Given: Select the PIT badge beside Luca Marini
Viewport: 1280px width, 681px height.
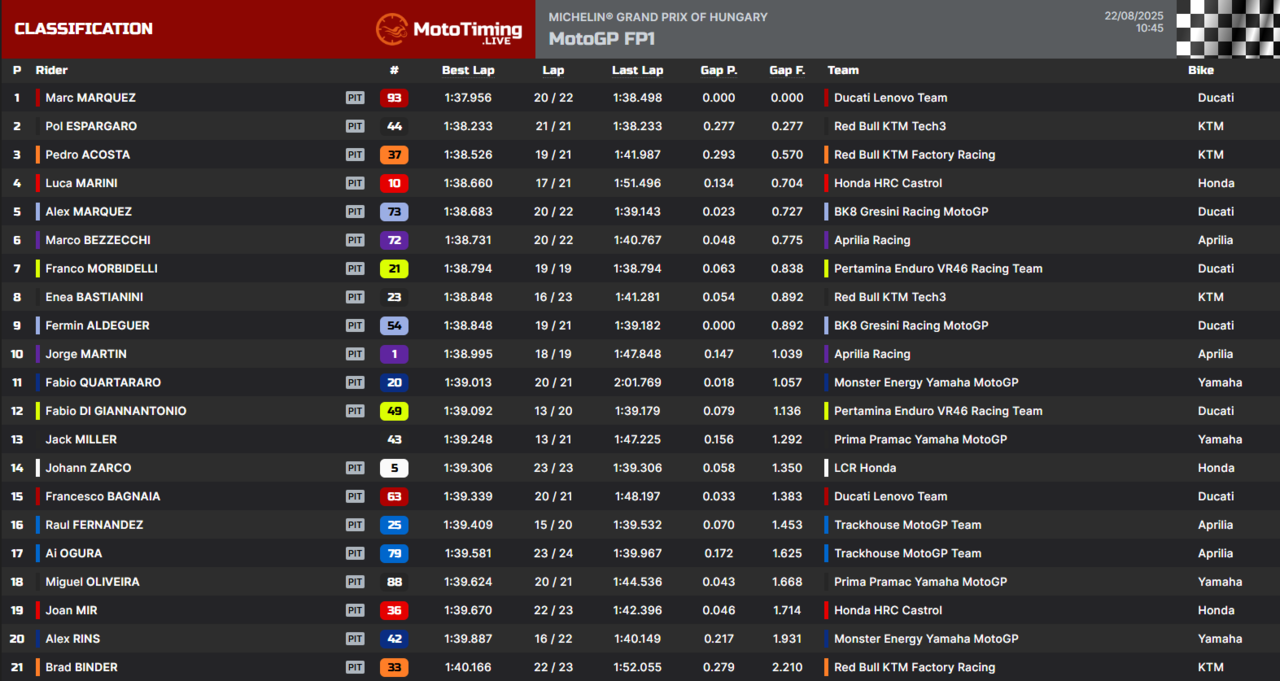Looking at the screenshot, I should pos(355,183).
